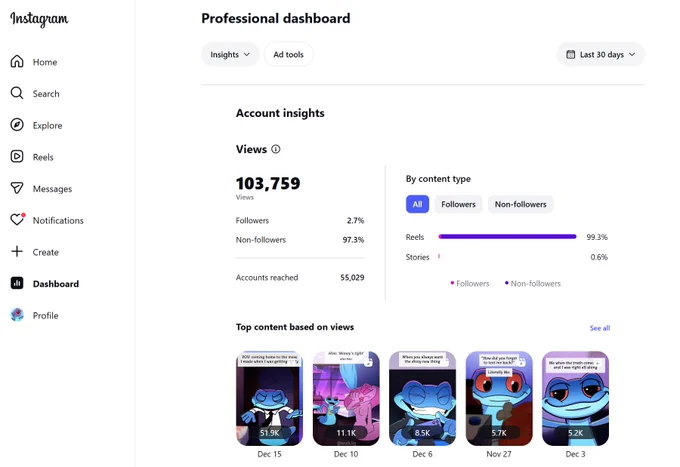Open the Dec 15 reel thumbnail

[269, 398]
